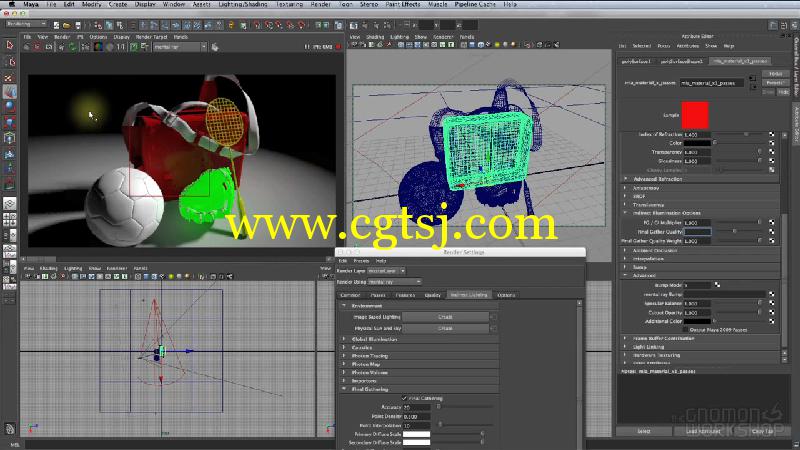Expand the Hardware Texturing section

626,355
